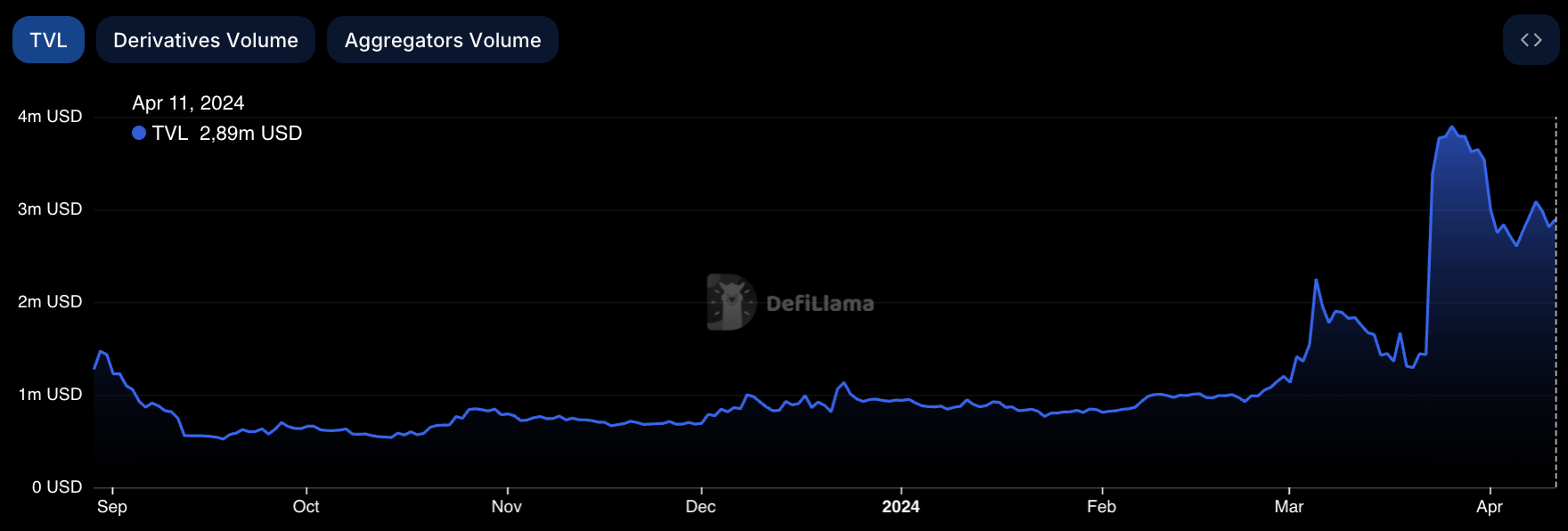Viewport: 1568px width, 531px height.
Task: Click the Feb label on time axis
Action: (x=1102, y=507)
